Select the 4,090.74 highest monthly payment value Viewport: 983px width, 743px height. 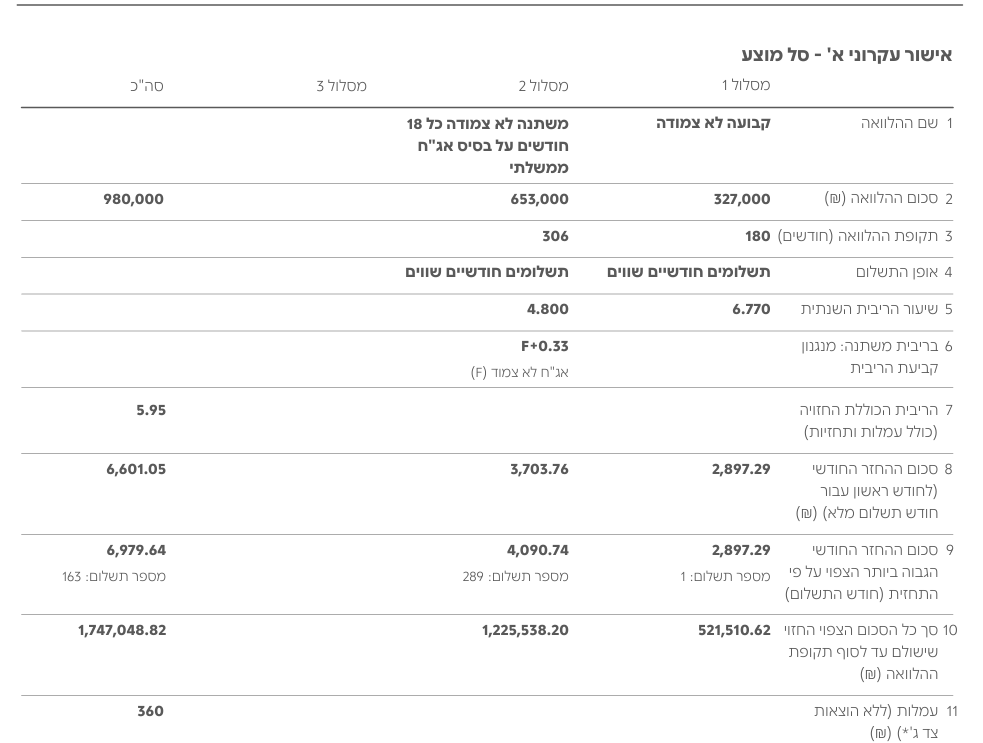(x=538, y=550)
